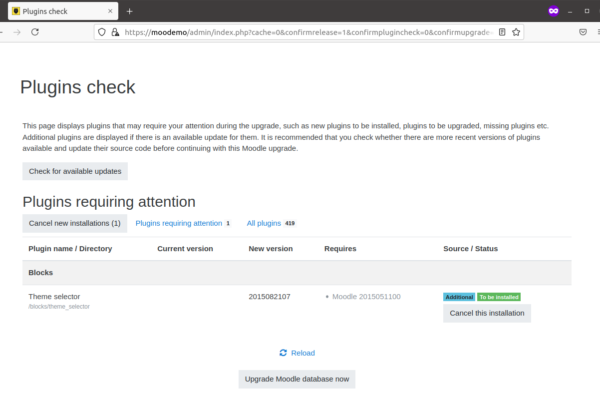Click the Plugins check page heading
The height and width of the screenshot is (400, 600).
pyautogui.click(x=78, y=87)
